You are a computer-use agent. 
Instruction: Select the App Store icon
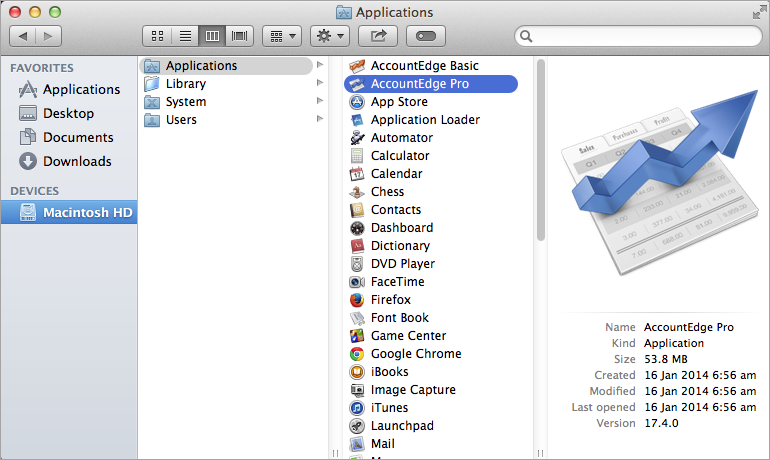tap(357, 102)
